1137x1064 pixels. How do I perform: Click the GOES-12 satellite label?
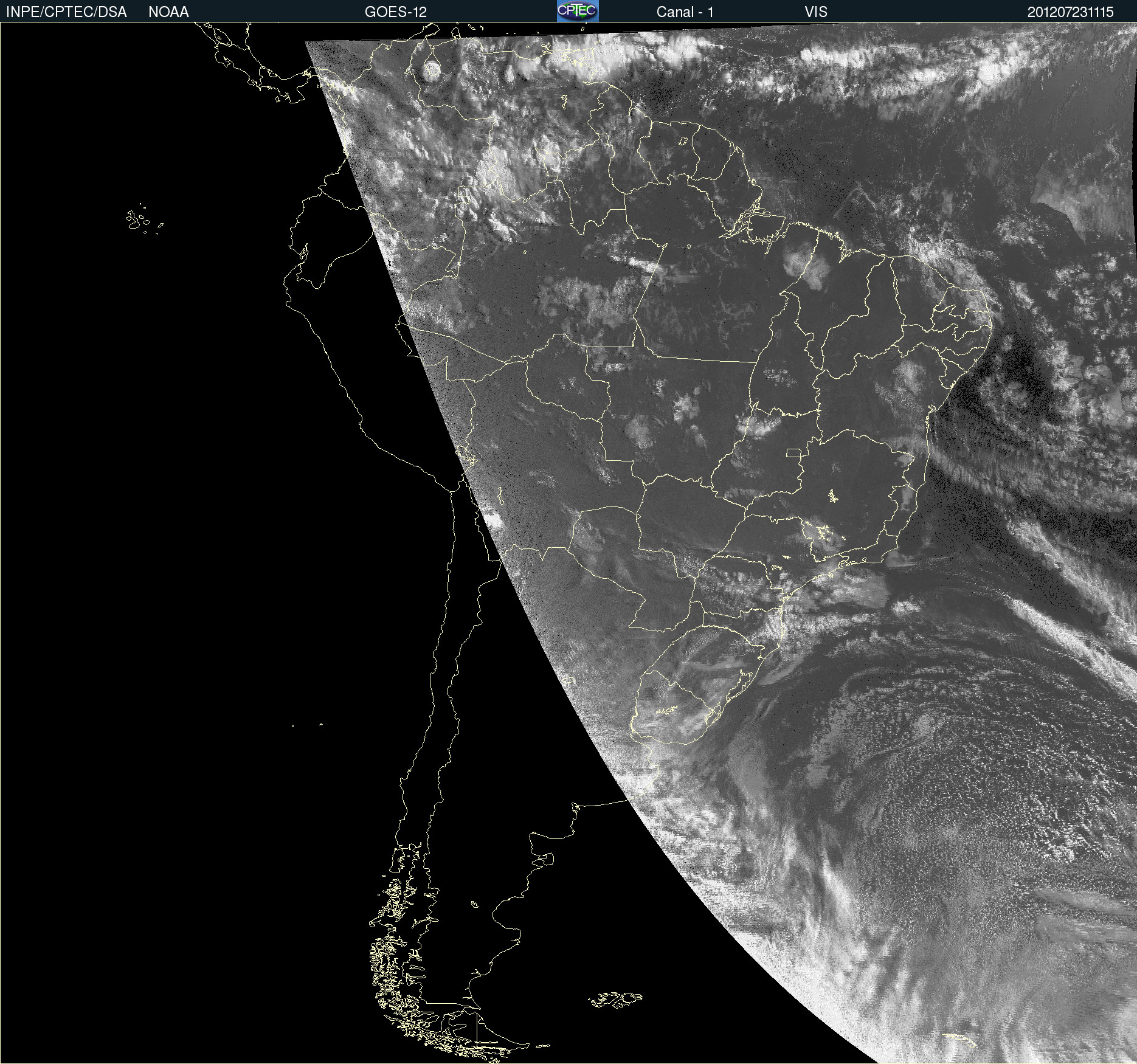click(x=396, y=12)
